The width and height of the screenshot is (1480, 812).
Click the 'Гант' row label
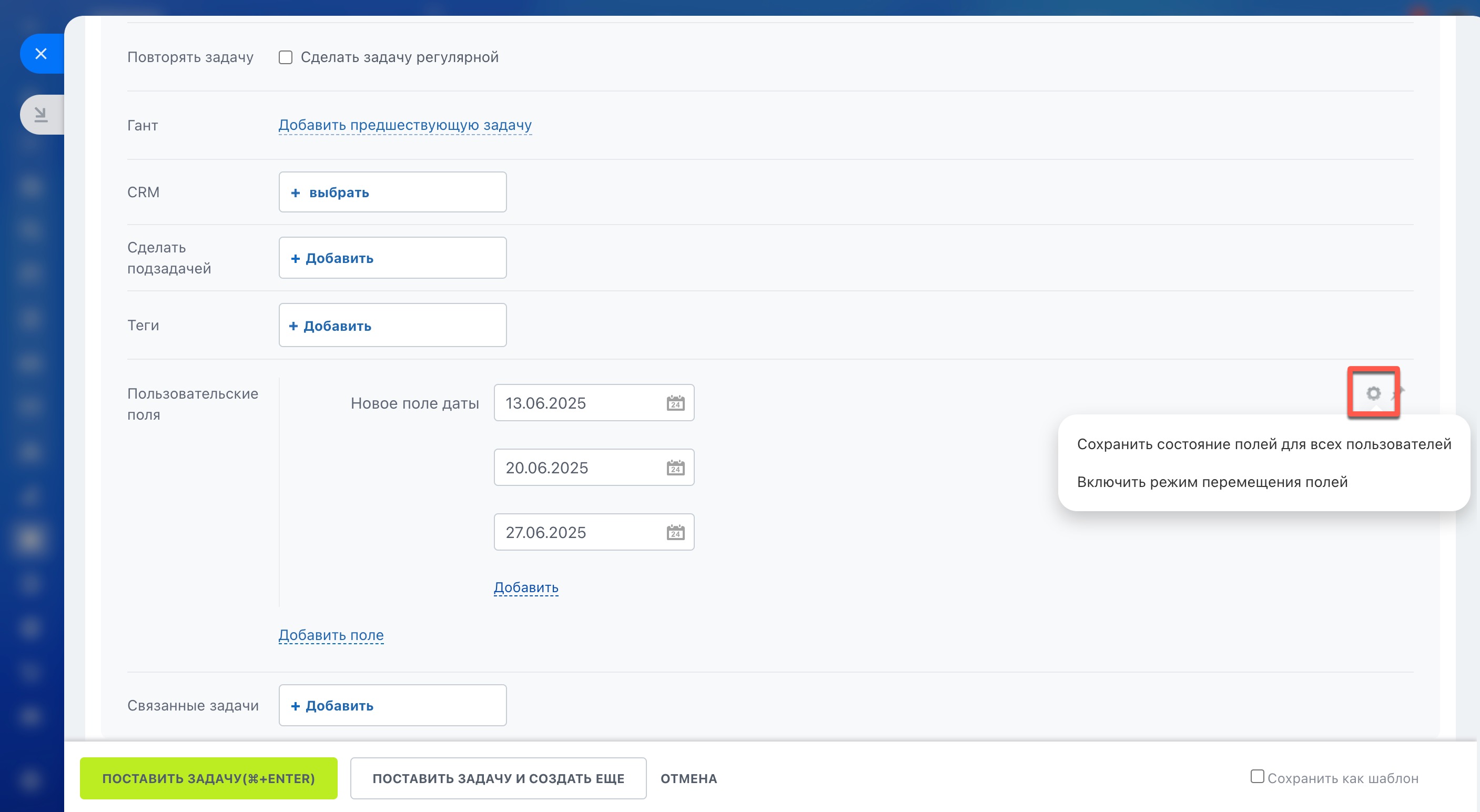coord(143,125)
